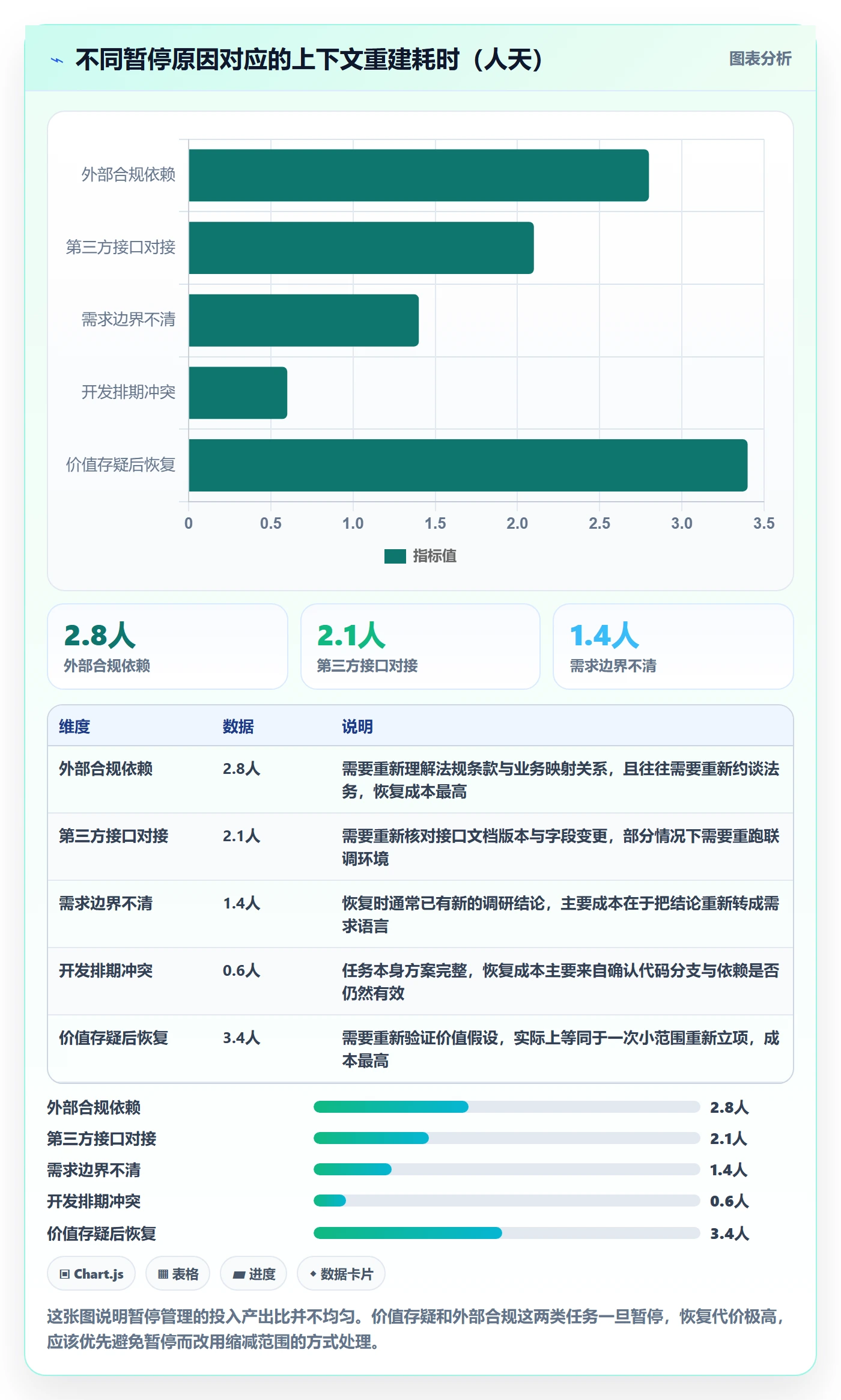Click the 图表分析 label in header
Viewport: 841px width, 1400px height.
pos(760,59)
